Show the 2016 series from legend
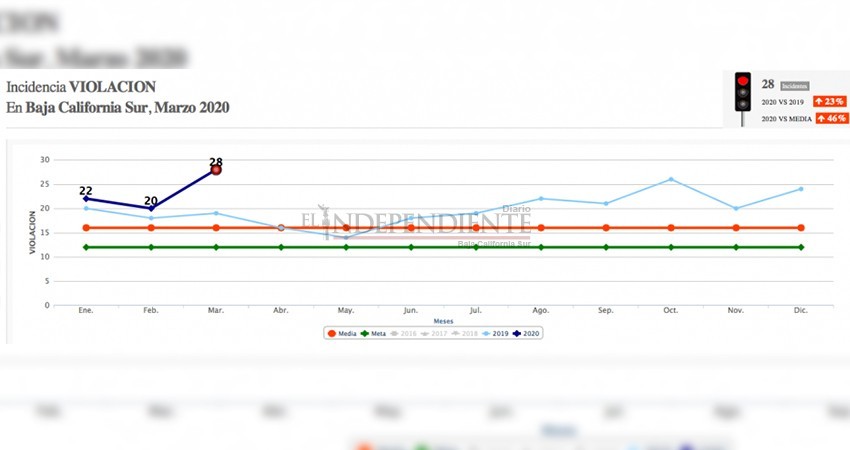This screenshot has width=850, height=450. pyautogui.click(x=404, y=333)
